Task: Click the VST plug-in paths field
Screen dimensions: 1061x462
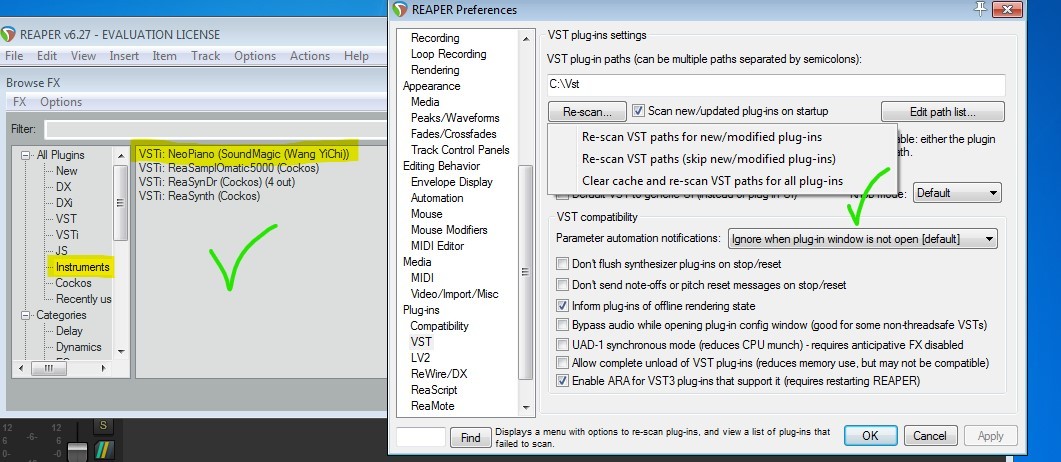Action: pos(776,85)
